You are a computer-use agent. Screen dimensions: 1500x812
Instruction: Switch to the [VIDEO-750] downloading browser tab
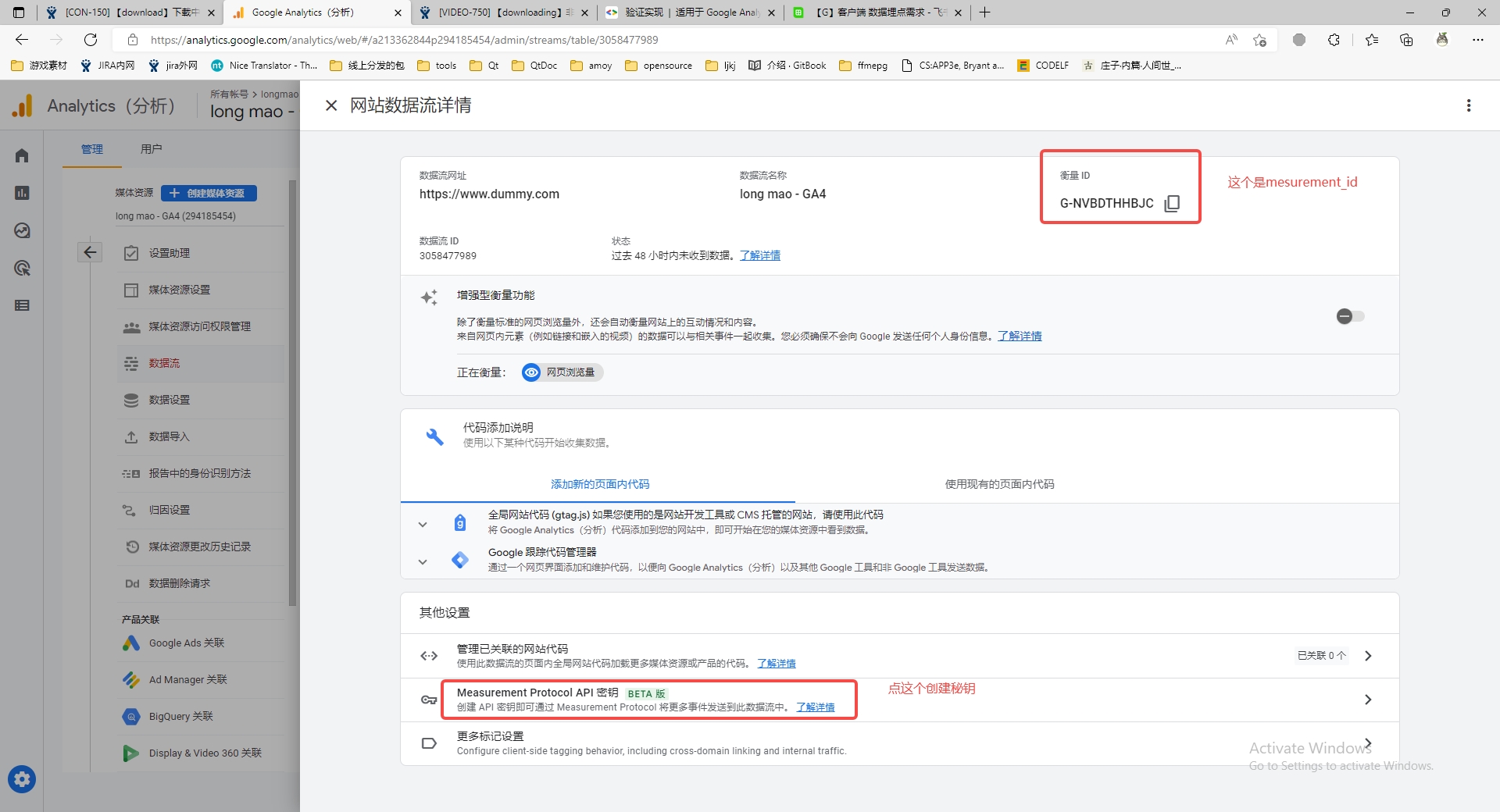tap(504, 12)
